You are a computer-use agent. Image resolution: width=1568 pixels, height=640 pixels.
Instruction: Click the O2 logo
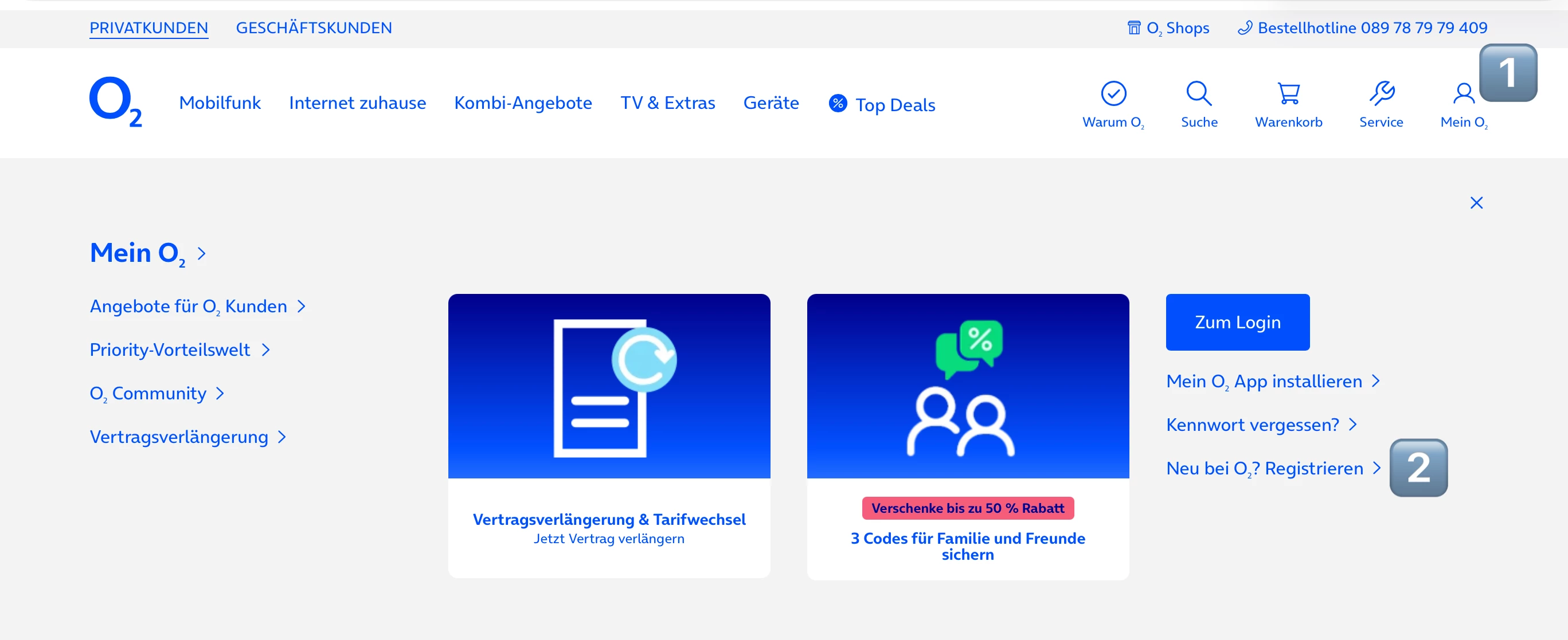pos(115,101)
